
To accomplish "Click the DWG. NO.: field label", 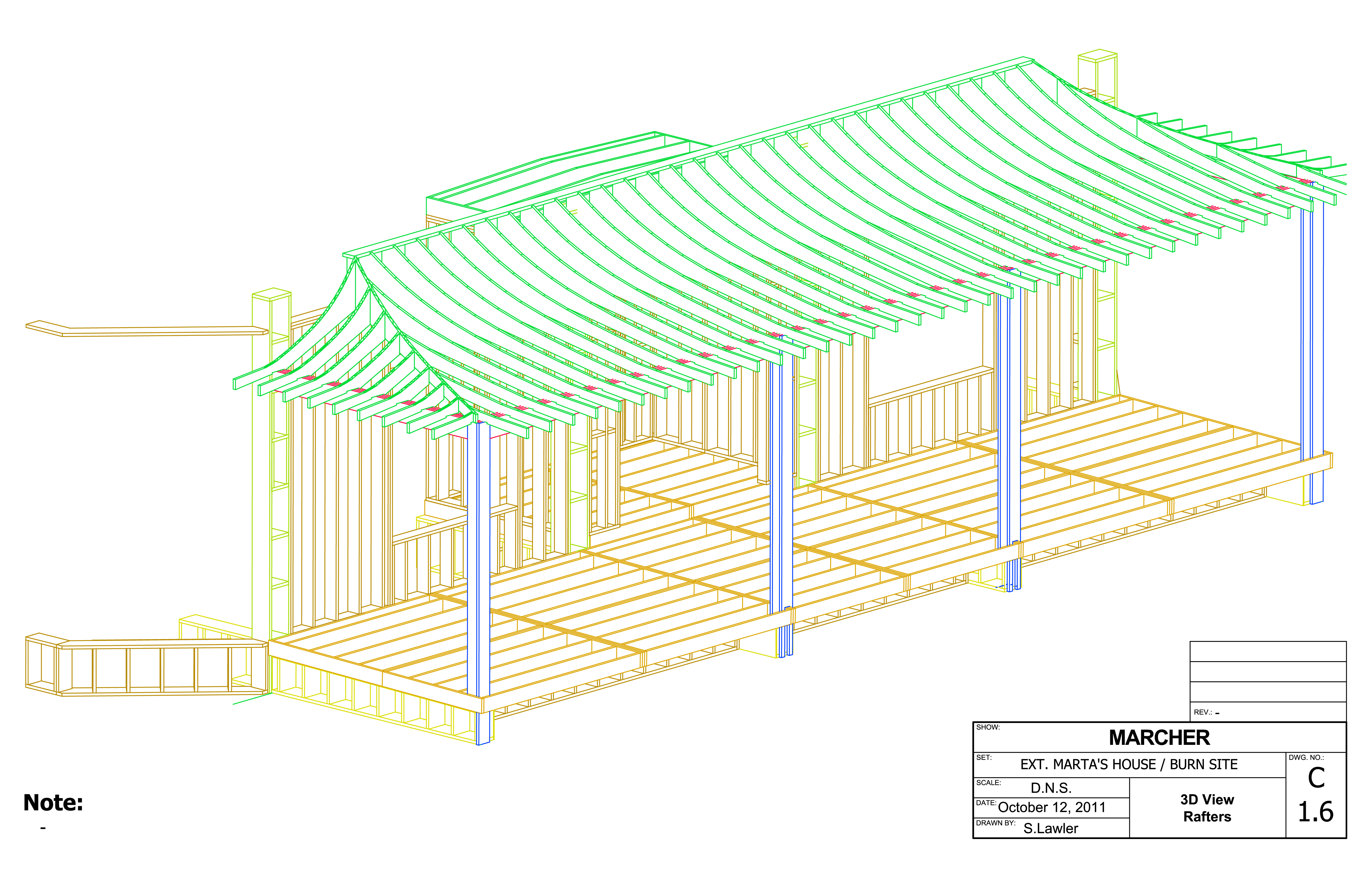I will [x=1306, y=757].
